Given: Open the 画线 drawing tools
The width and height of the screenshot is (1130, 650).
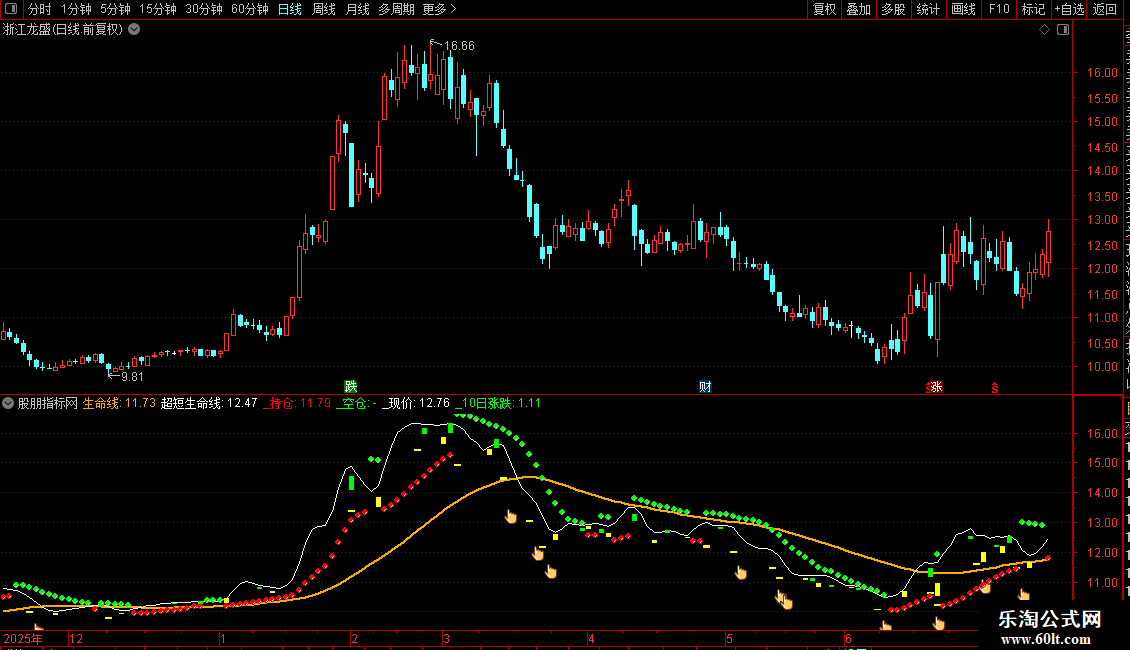Looking at the screenshot, I should point(964,9).
